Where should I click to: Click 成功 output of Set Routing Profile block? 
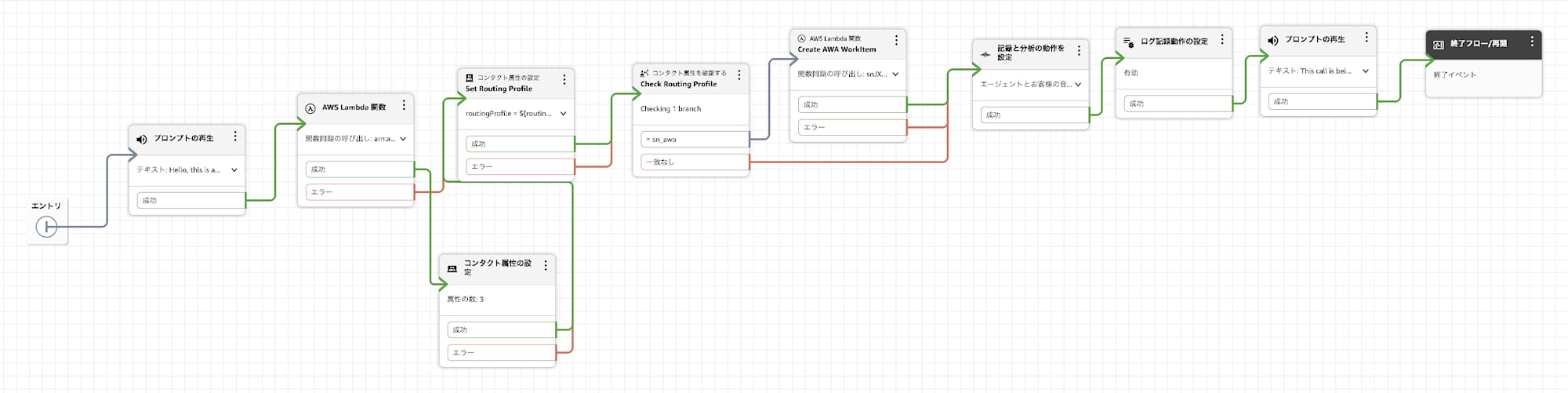[520, 144]
